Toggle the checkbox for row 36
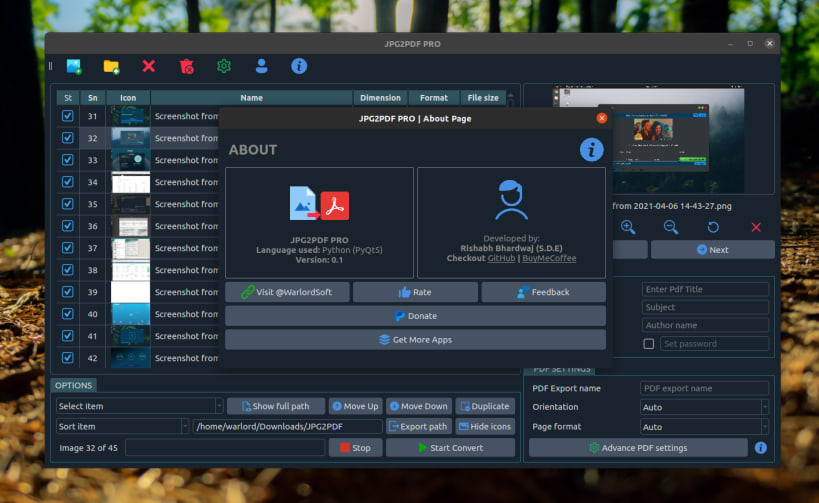The image size is (819, 503). tap(67, 226)
